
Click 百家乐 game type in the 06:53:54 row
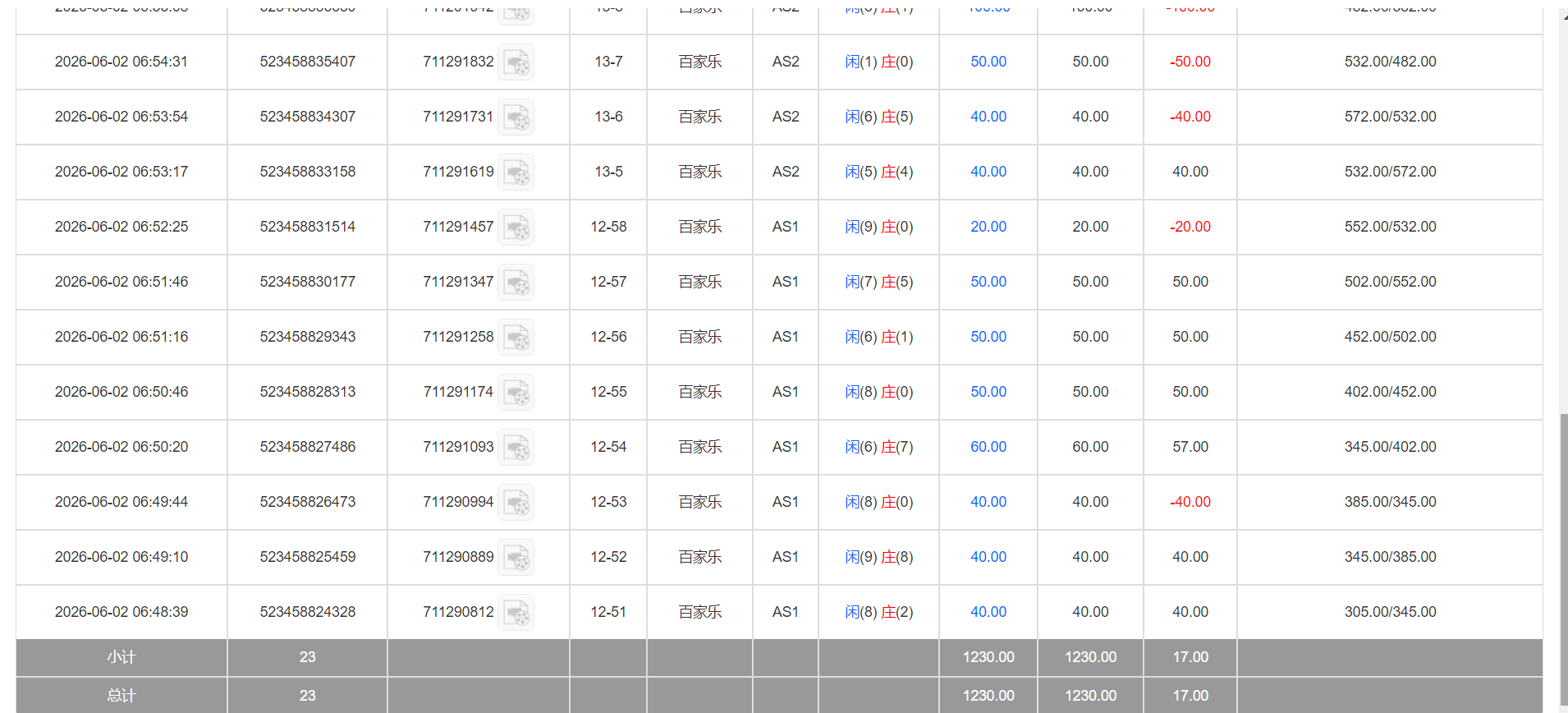tap(700, 117)
